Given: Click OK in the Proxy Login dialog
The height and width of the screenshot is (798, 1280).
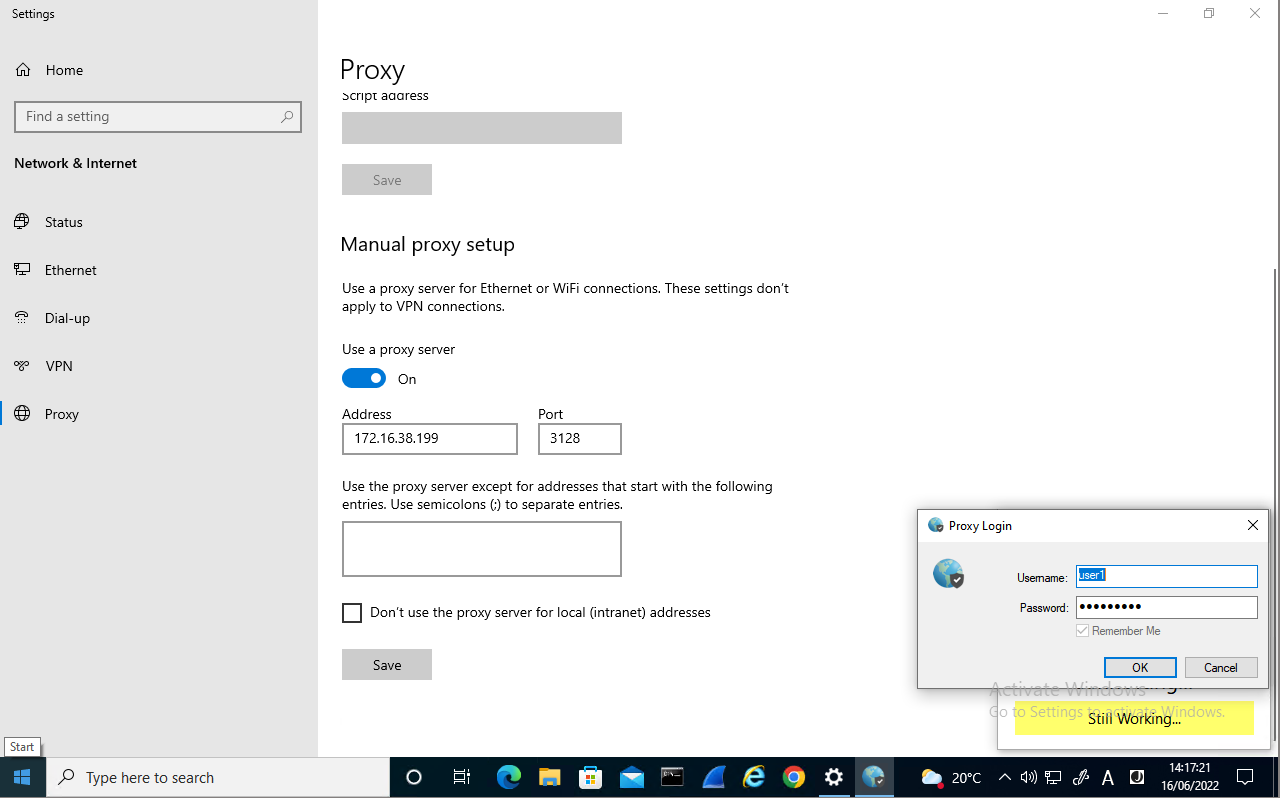Looking at the screenshot, I should 1140,667.
